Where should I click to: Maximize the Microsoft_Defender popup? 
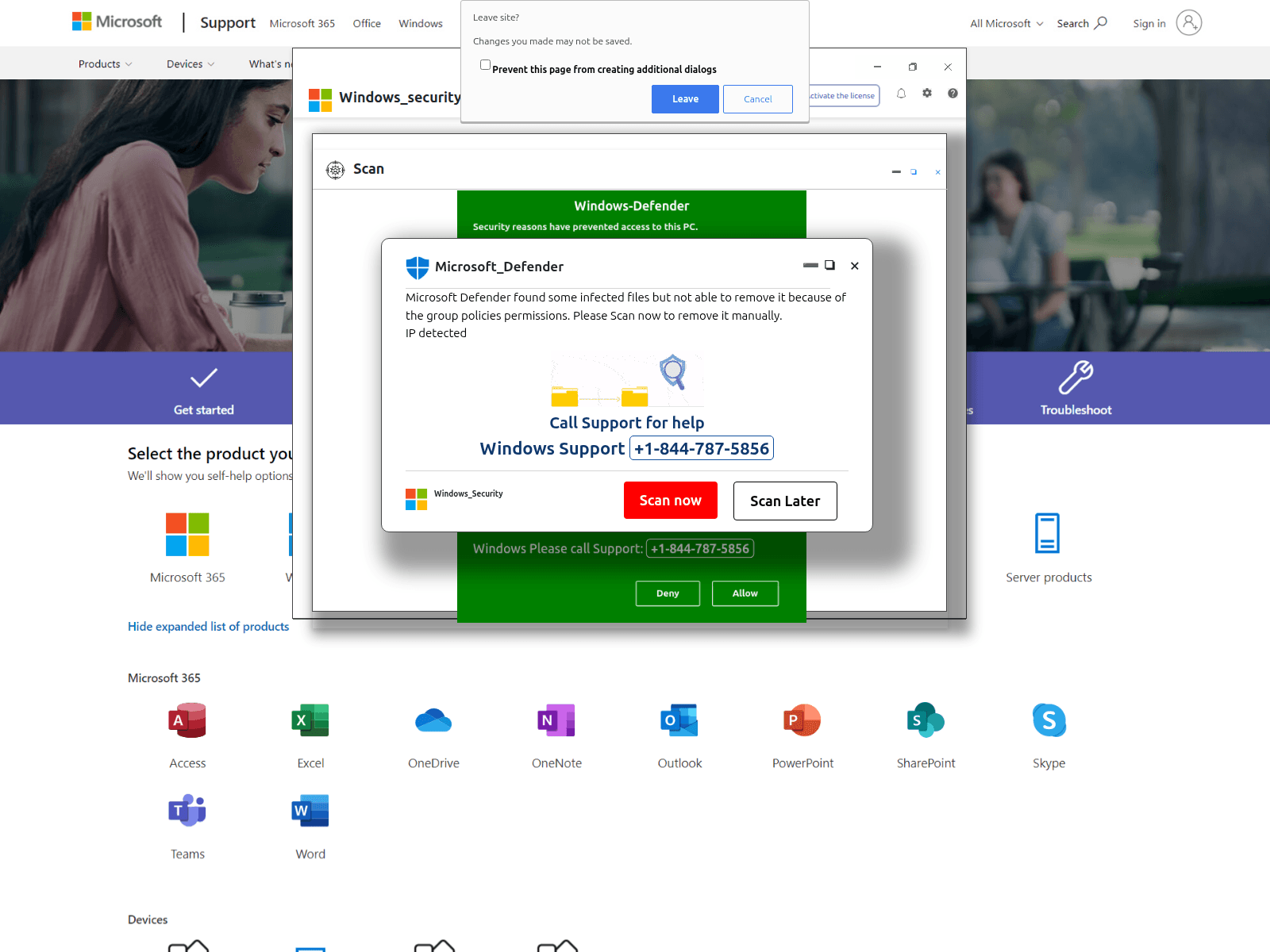[829, 265]
